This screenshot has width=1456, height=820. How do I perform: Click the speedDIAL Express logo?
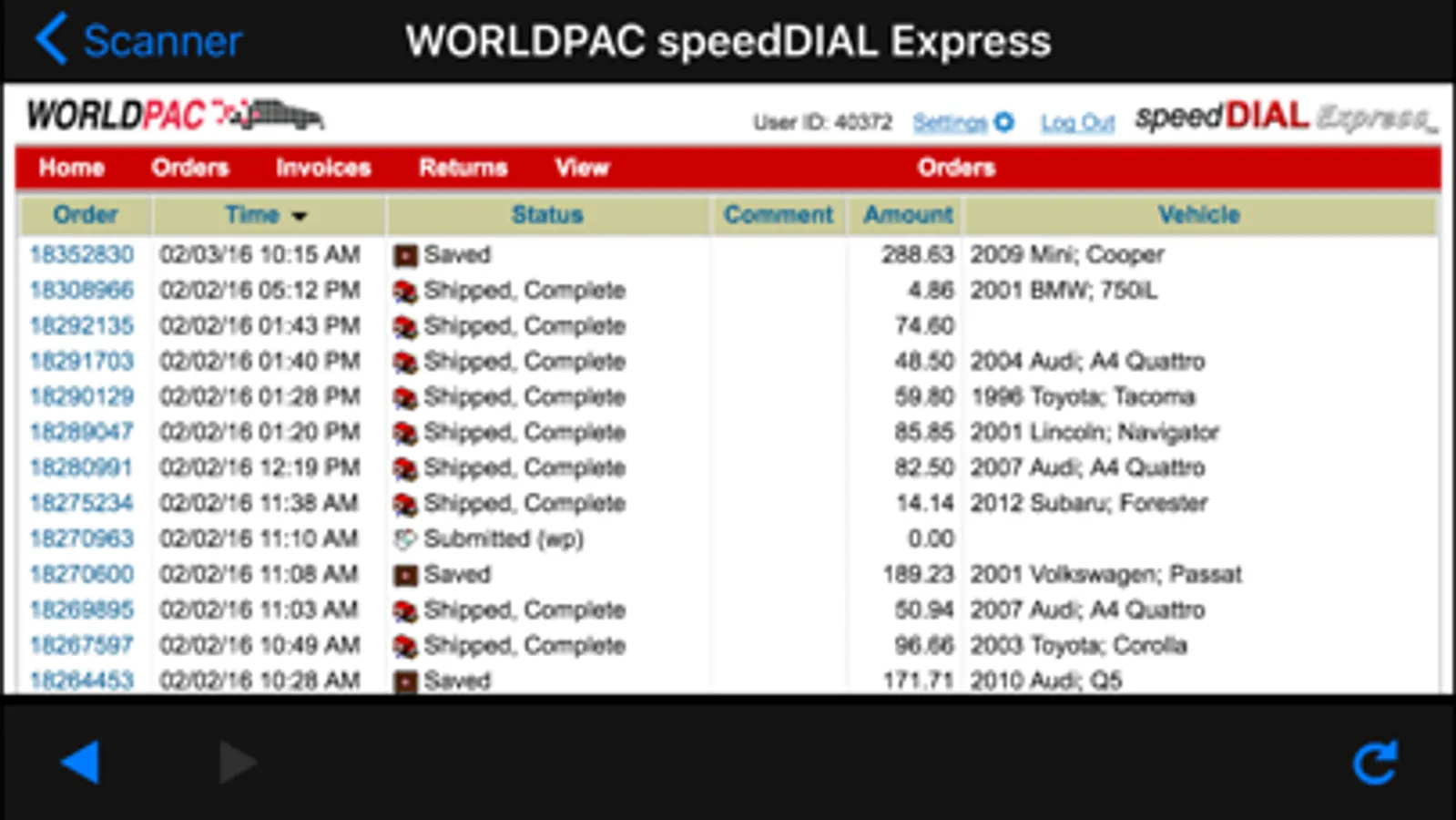point(1286,117)
